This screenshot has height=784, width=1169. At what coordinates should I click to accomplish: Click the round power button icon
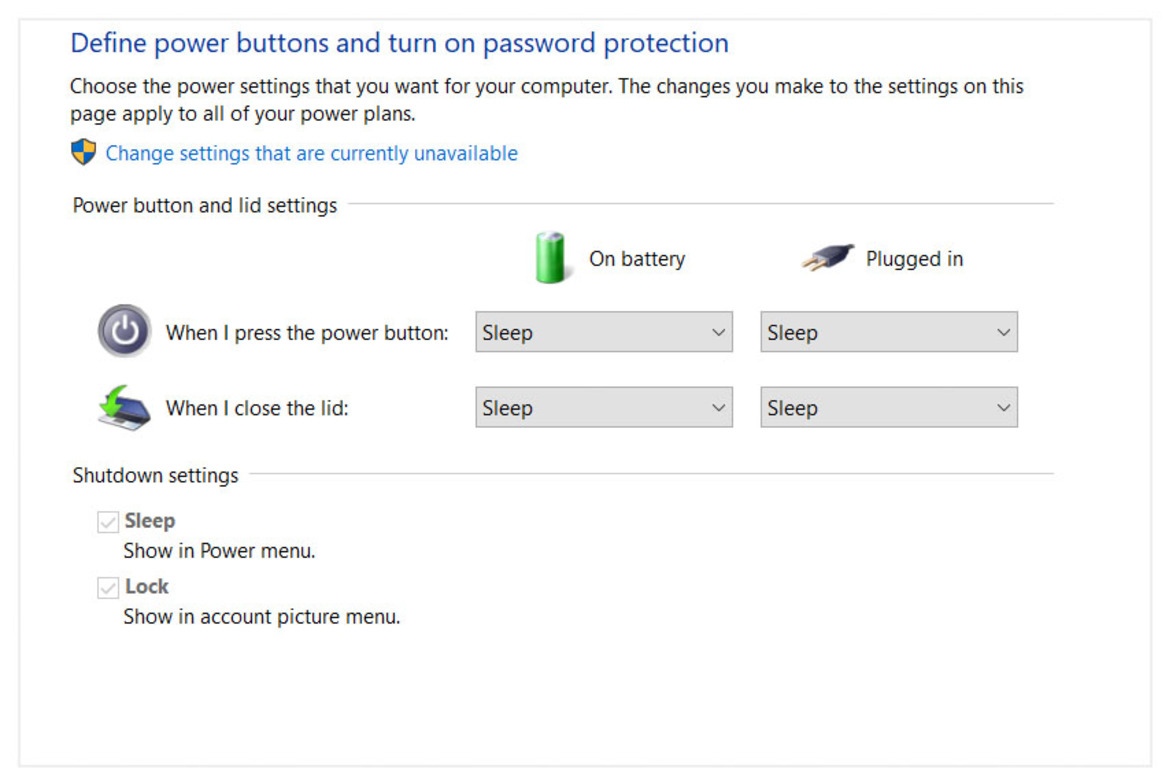[x=125, y=331]
